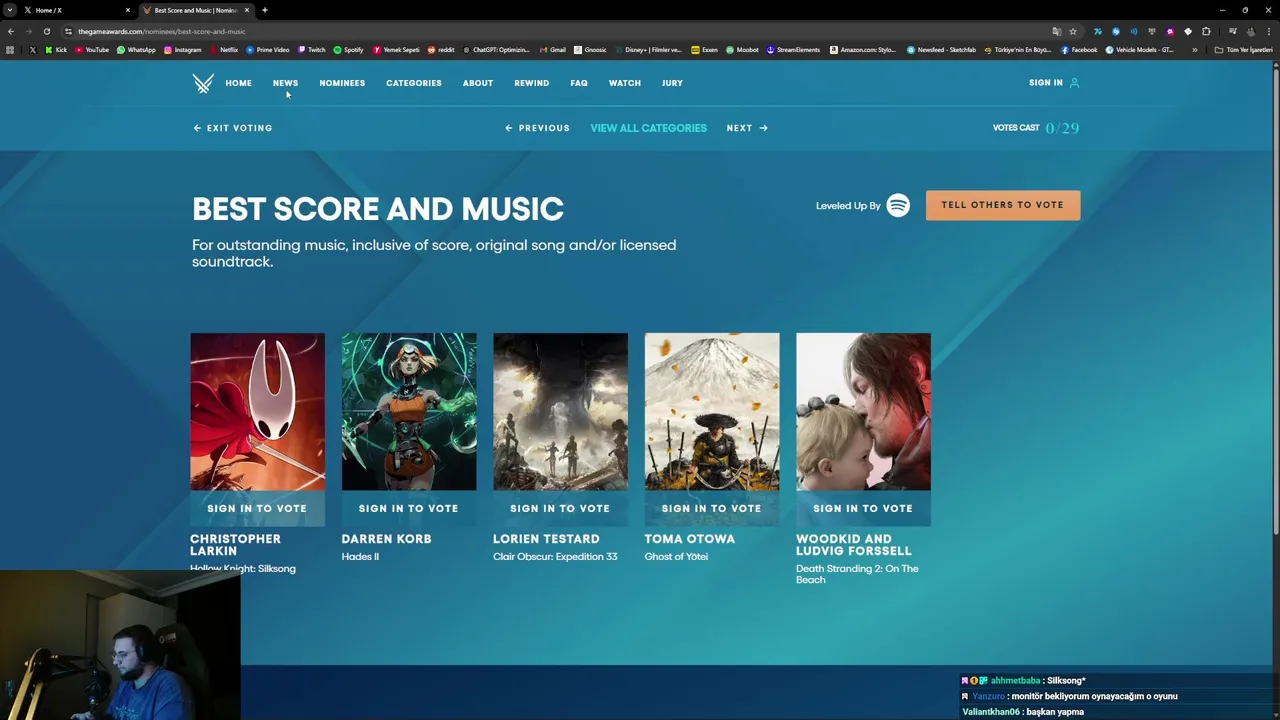Click EXIT VOTING

233,128
